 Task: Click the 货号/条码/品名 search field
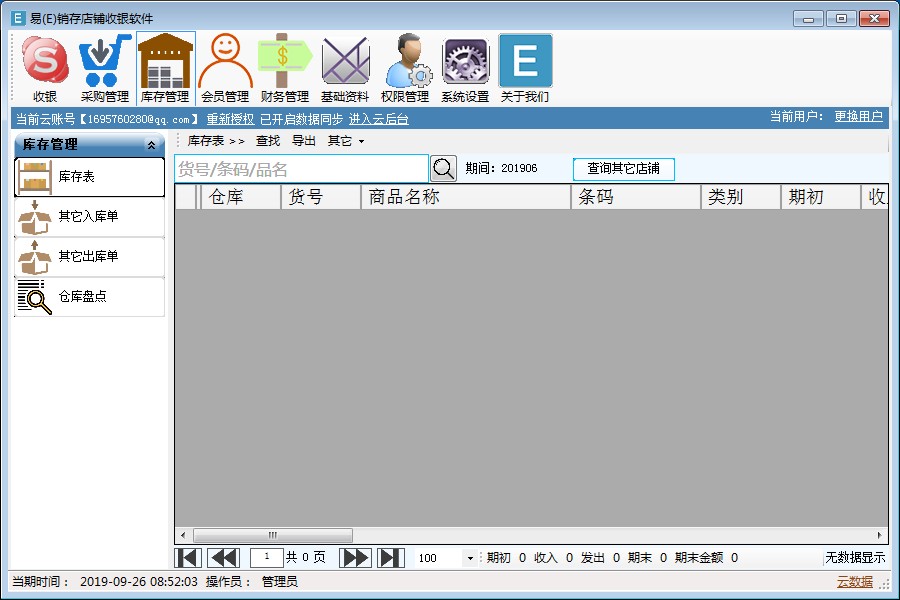point(301,169)
